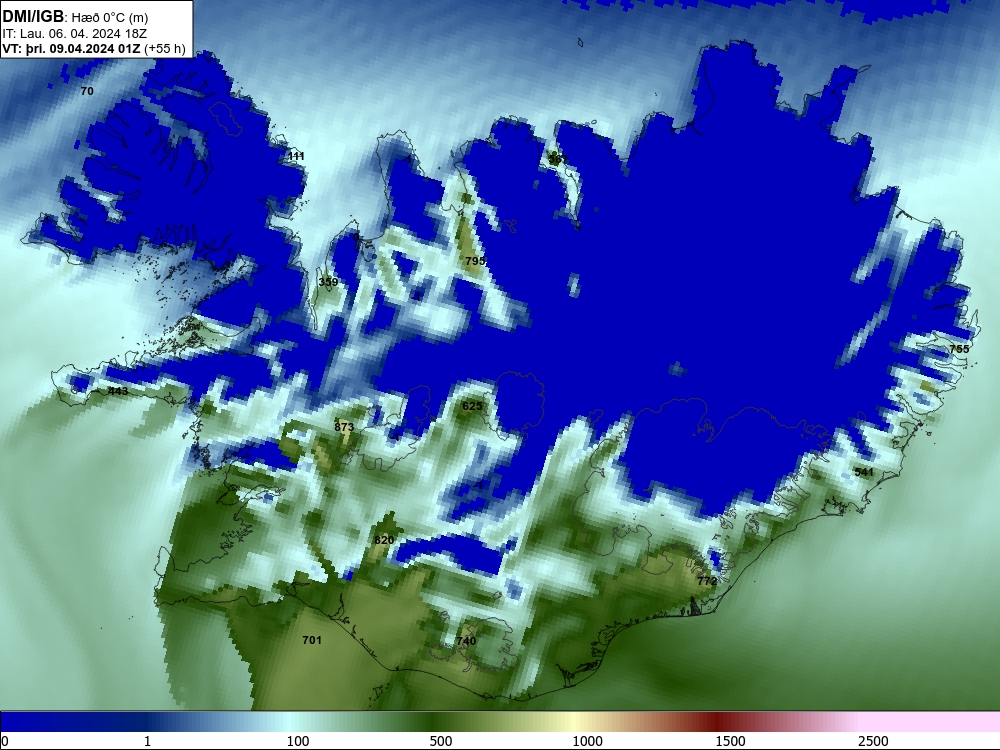The height and width of the screenshot is (750, 1000).
Task: Click the map value 701
Action: click(312, 640)
